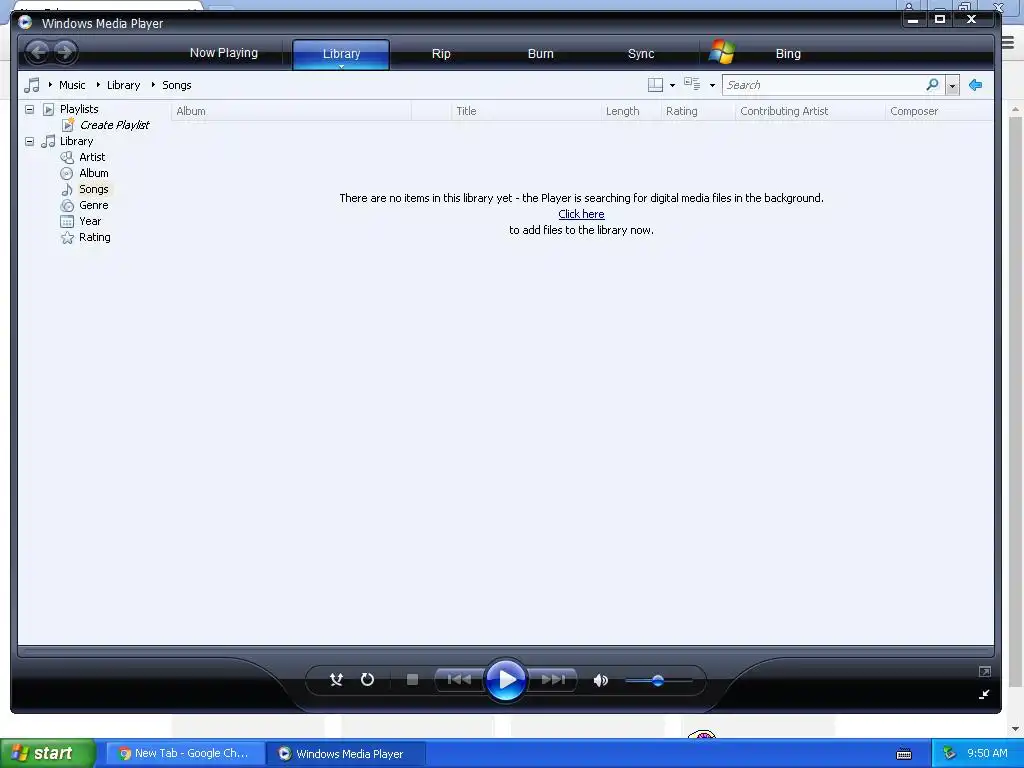
Task: Open the view options dropdown arrow
Action: point(712,86)
